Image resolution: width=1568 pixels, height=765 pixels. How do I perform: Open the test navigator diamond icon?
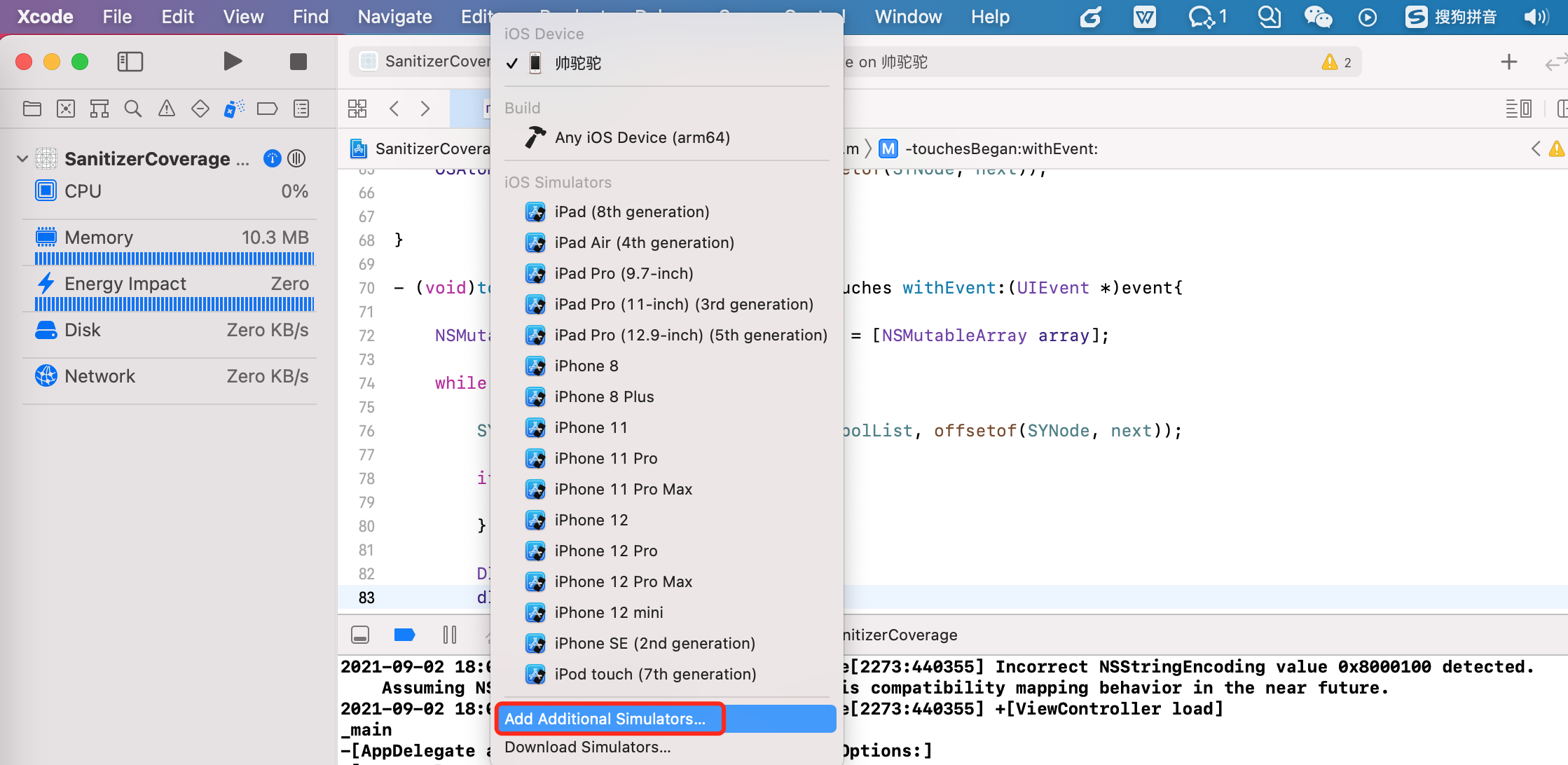click(x=200, y=109)
